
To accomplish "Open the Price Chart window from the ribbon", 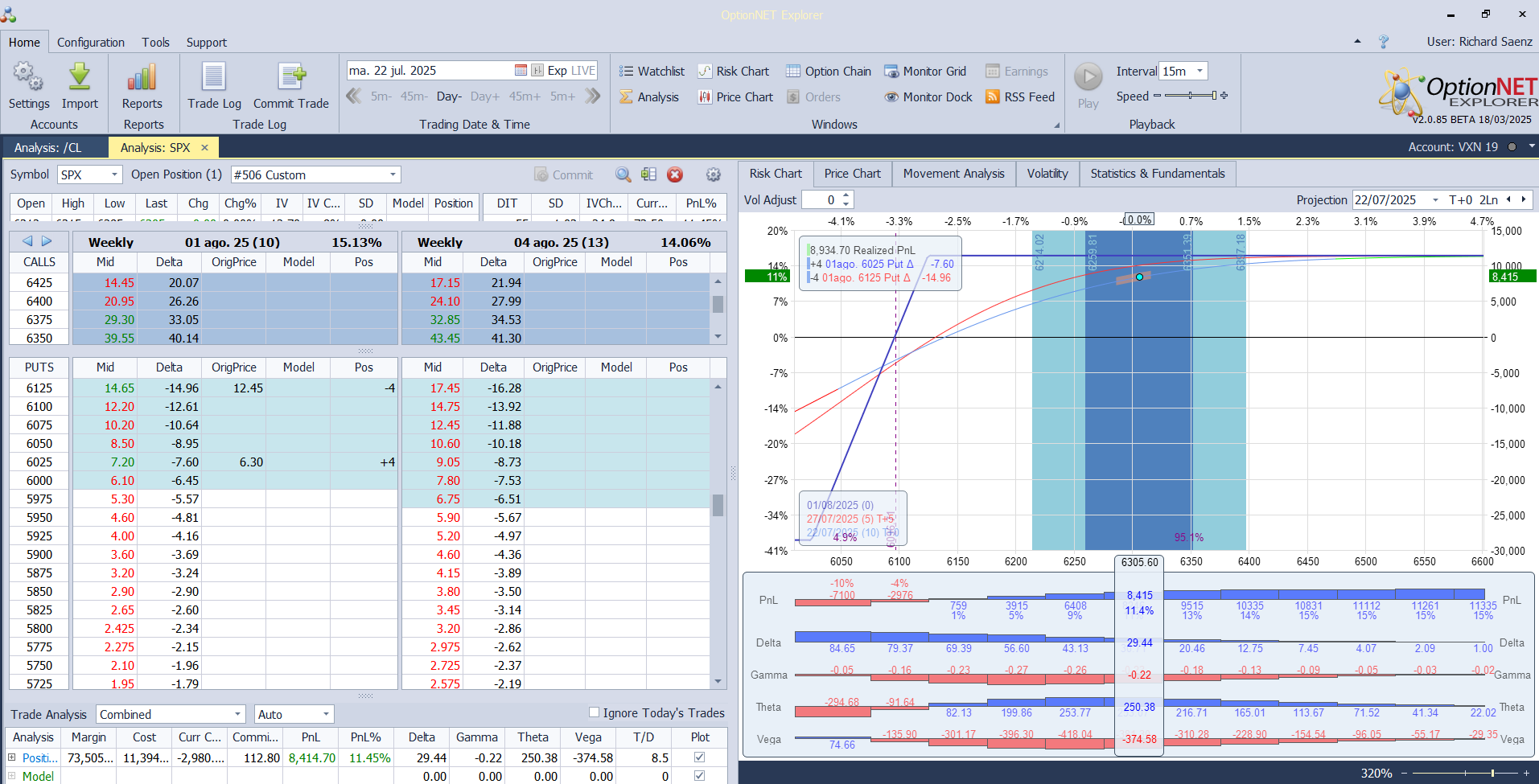I will [x=735, y=97].
